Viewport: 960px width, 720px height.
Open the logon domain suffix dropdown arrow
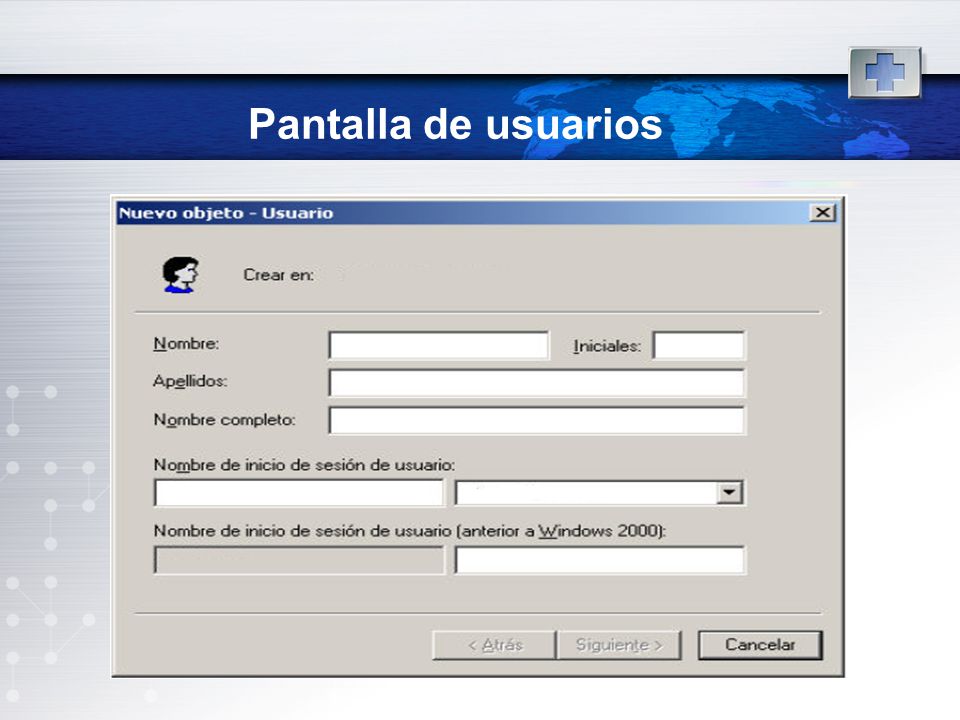pyautogui.click(x=729, y=493)
